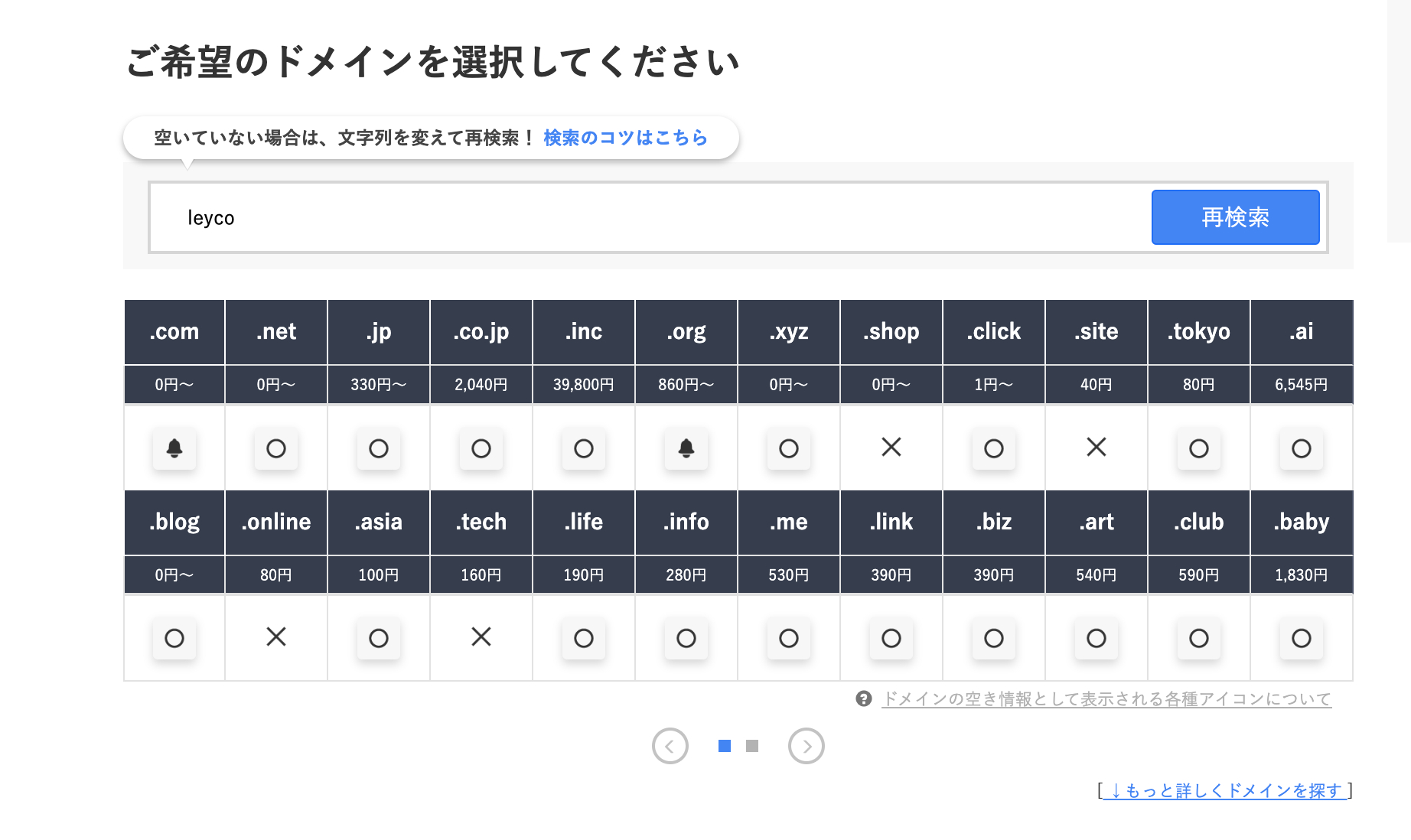Click the second pagination dot

(x=753, y=745)
